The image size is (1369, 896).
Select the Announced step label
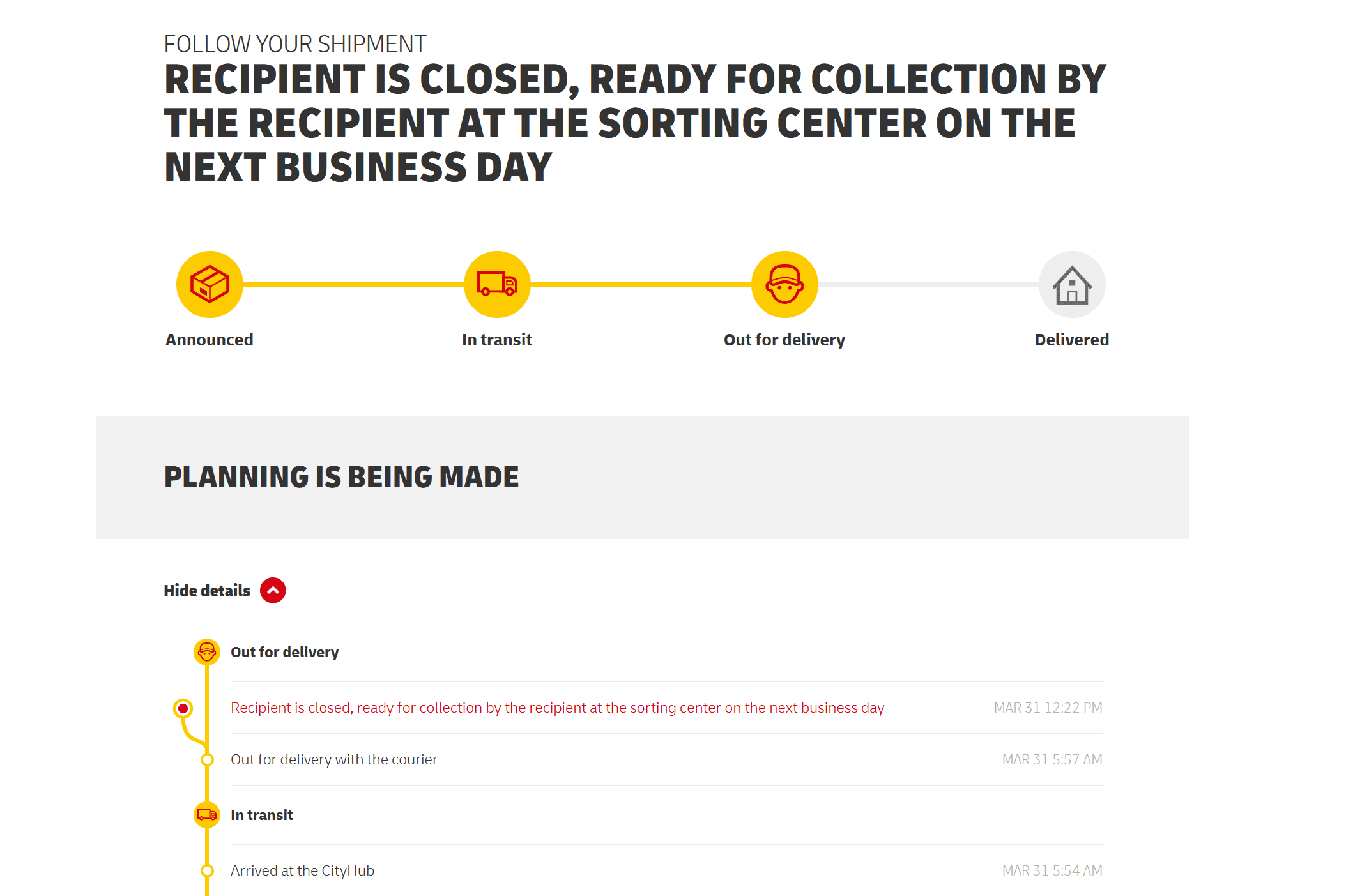click(210, 340)
